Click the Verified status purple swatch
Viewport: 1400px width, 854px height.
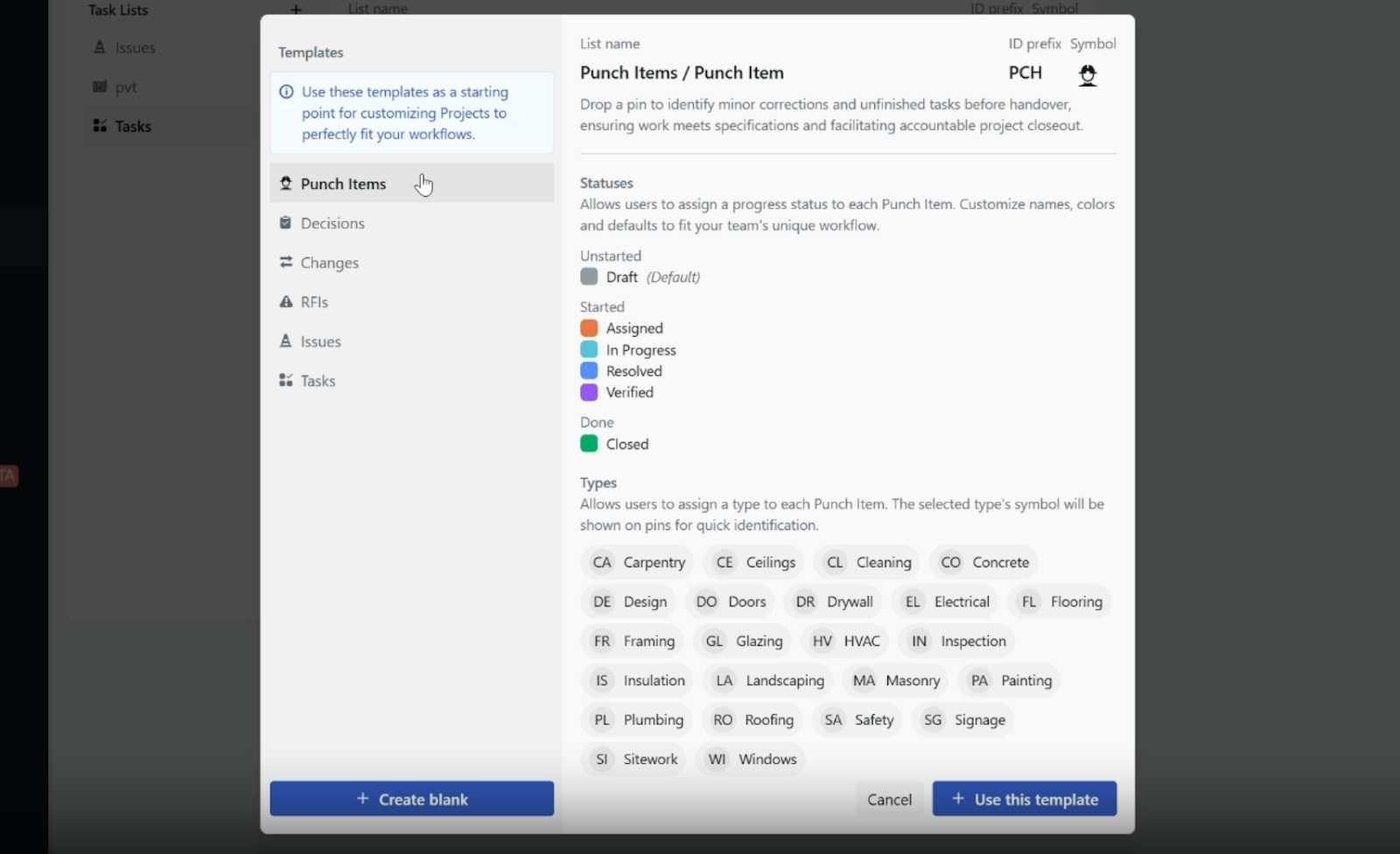589,392
